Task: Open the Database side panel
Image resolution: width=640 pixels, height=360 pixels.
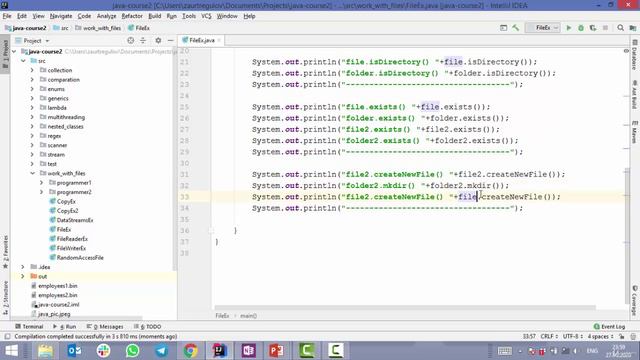Action: 635,55
